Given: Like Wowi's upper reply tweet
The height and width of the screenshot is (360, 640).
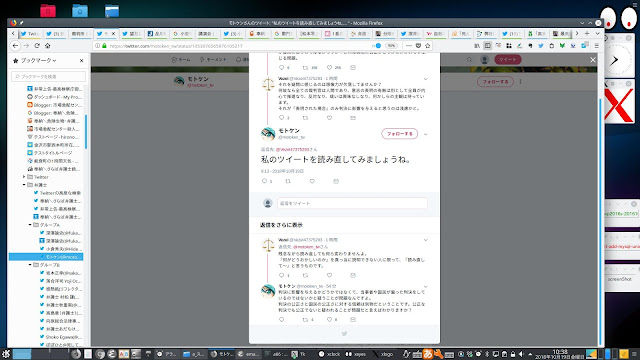Looking at the screenshot, I should [x=329, y=118].
